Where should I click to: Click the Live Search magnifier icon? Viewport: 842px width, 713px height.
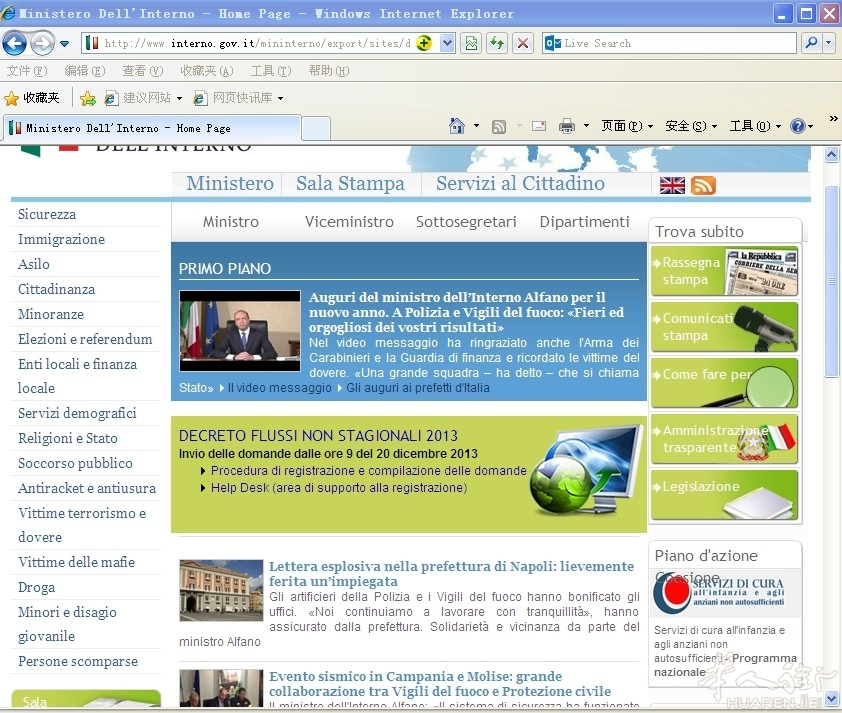point(811,43)
